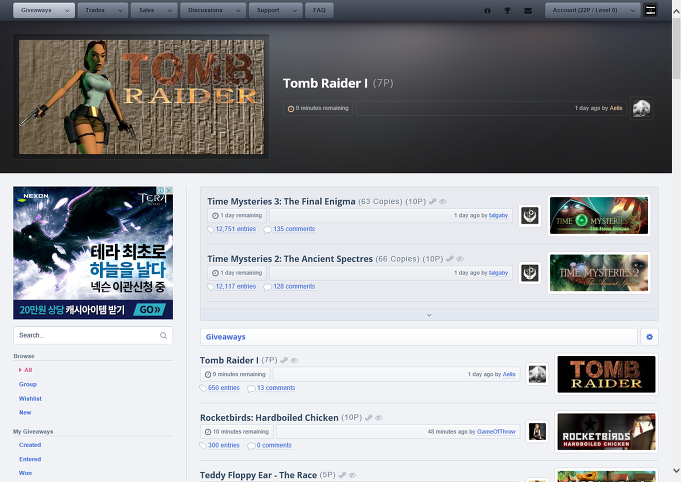Click Steam icon next to Rocketbirds title
681x482 pixels.
click(369, 418)
